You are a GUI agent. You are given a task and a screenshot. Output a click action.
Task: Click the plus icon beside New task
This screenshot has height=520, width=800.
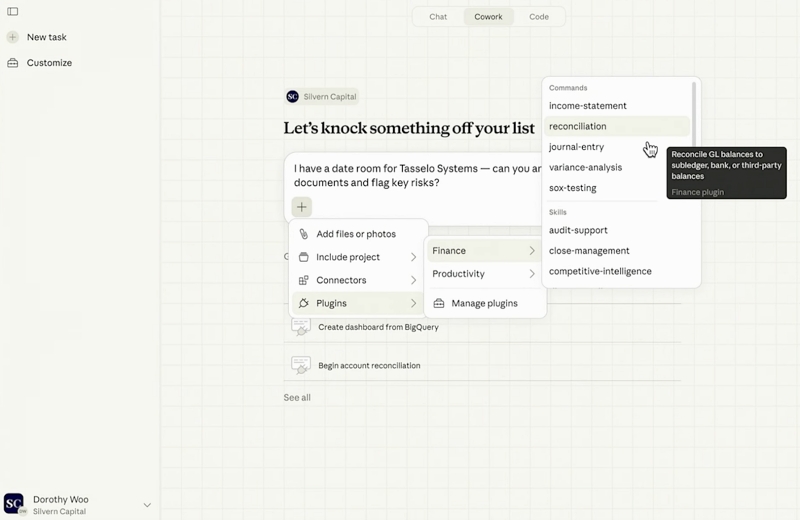[13, 37]
